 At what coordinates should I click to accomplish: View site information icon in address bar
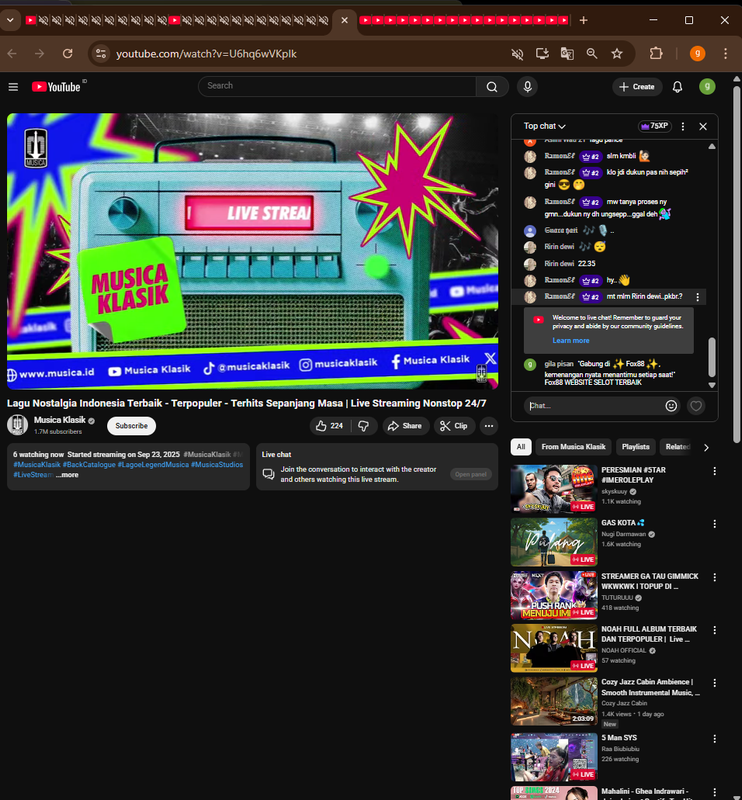tap(101, 54)
